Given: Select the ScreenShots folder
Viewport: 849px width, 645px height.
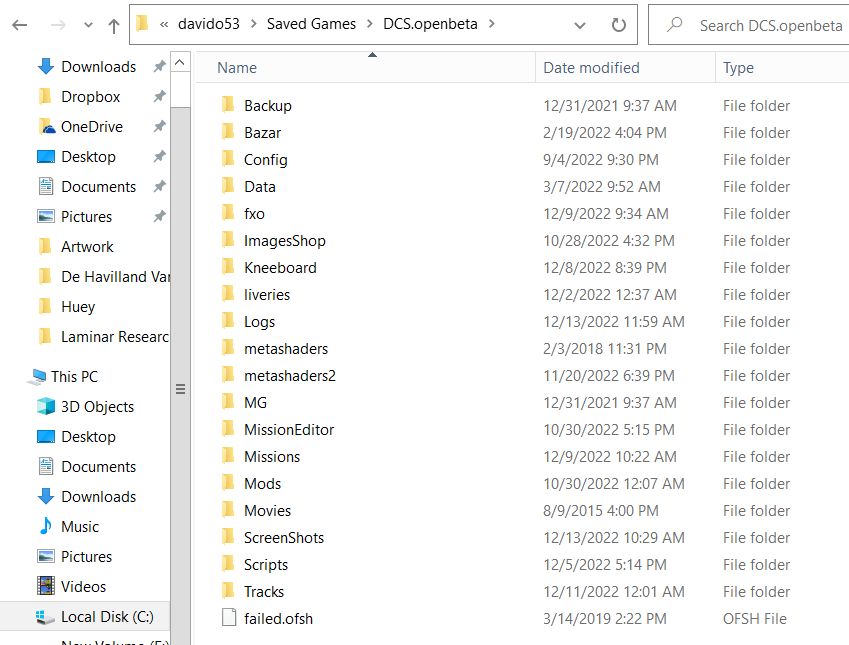Looking at the screenshot, I should pos(284,538).
